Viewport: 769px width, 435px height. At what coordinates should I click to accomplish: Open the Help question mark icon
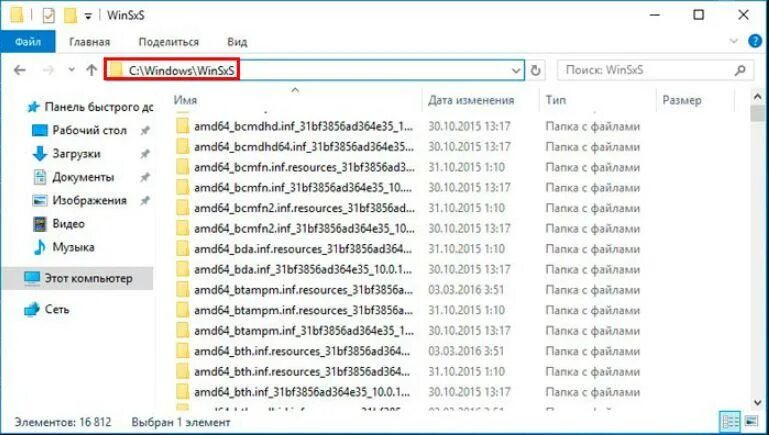(x=755, y=41)
